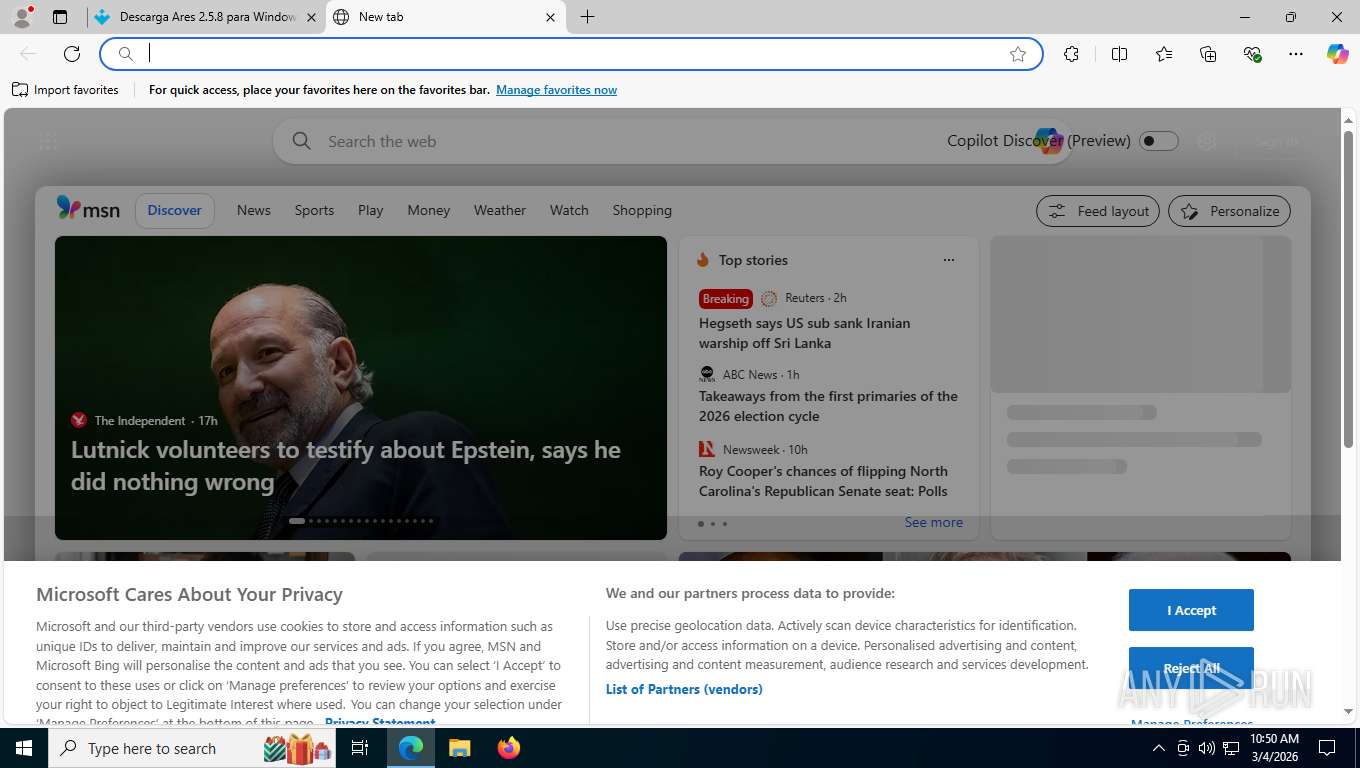Open Browser essentials heart icon
The width and height of the screenshot is (1360, 768).
coord(1252,54)
